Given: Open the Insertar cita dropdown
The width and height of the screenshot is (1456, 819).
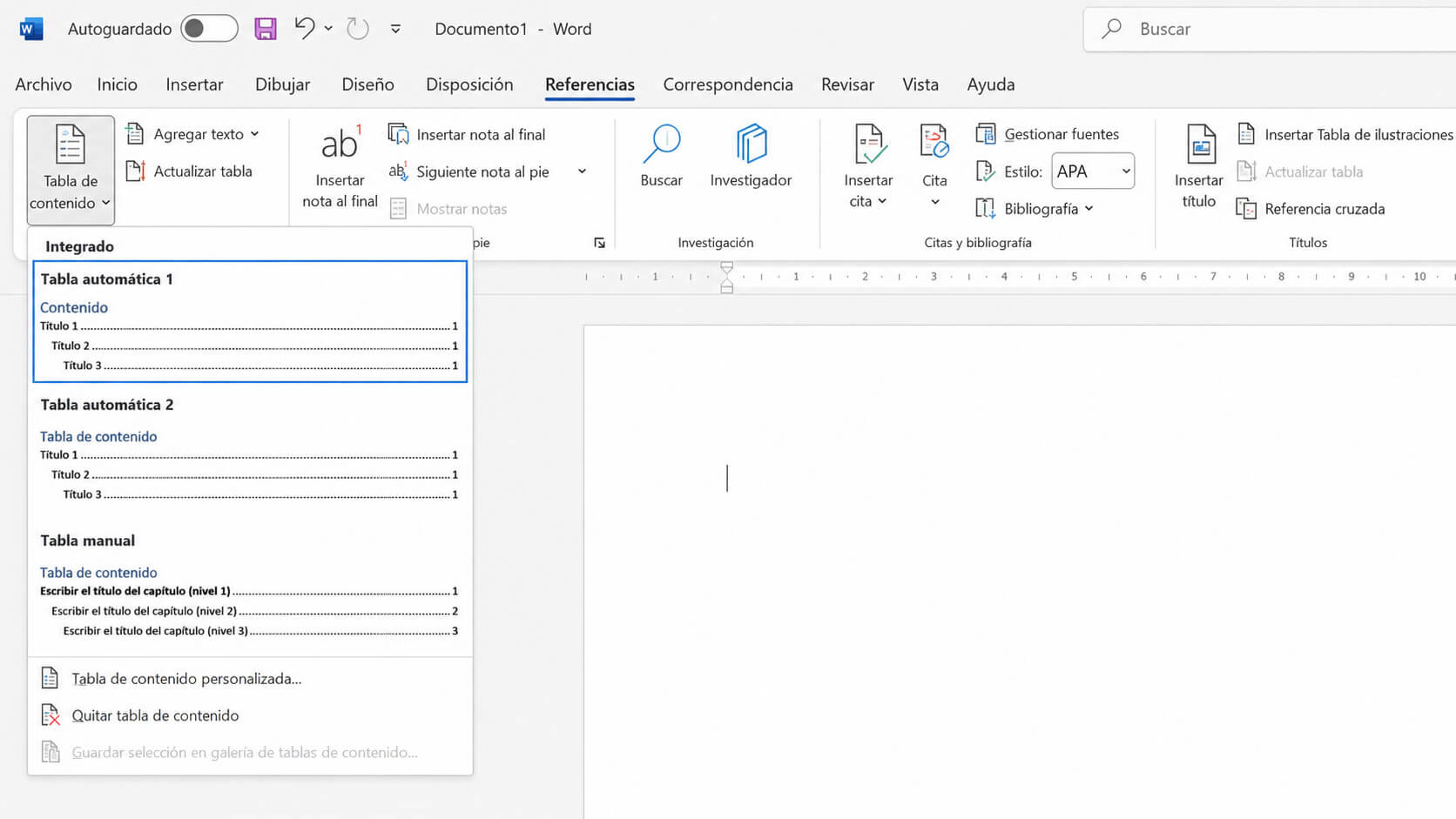Looking at the screenshot, I should [868, 167].
